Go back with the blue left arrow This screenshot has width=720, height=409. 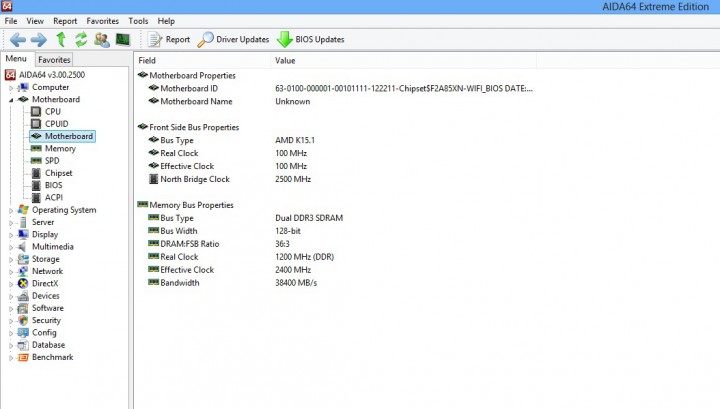17,40
